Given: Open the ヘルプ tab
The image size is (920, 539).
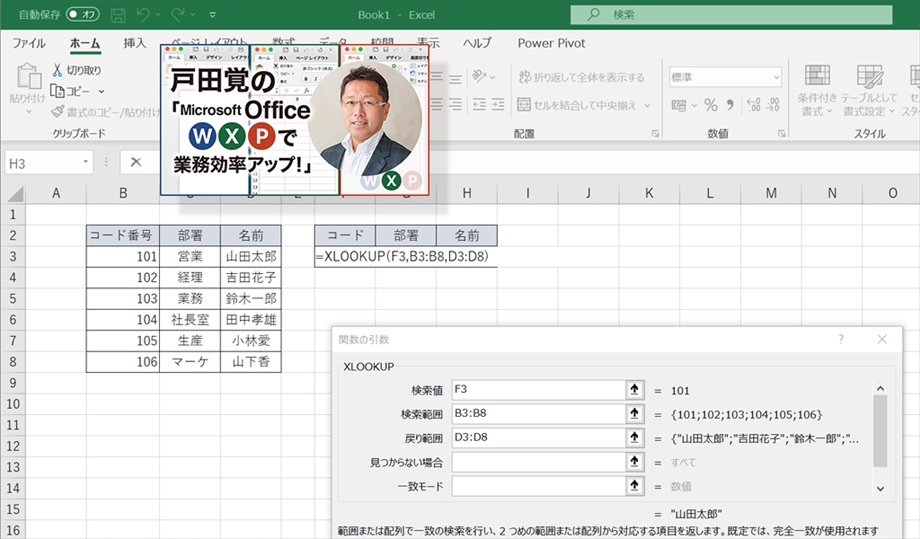Looking at the screenshot, I should point(477,43).
